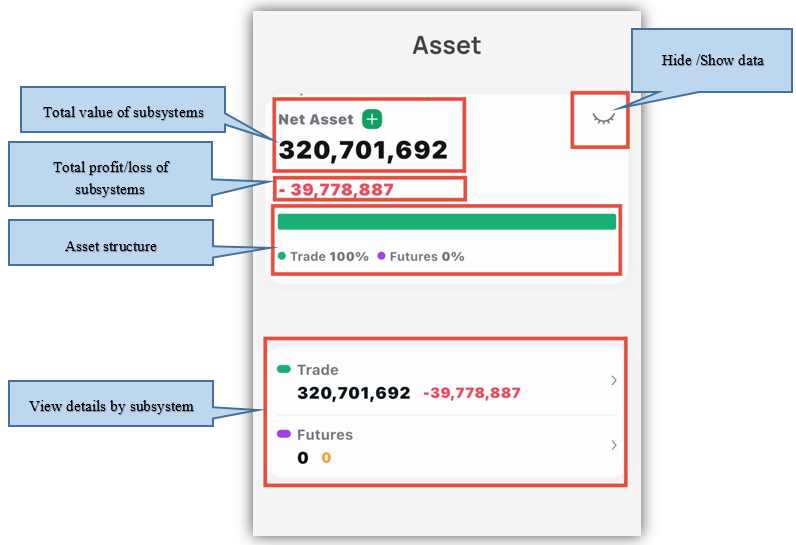Click the purple pill icon next to Futures
The width and height of the screenshot is (796, 545).
click(284, 435)
